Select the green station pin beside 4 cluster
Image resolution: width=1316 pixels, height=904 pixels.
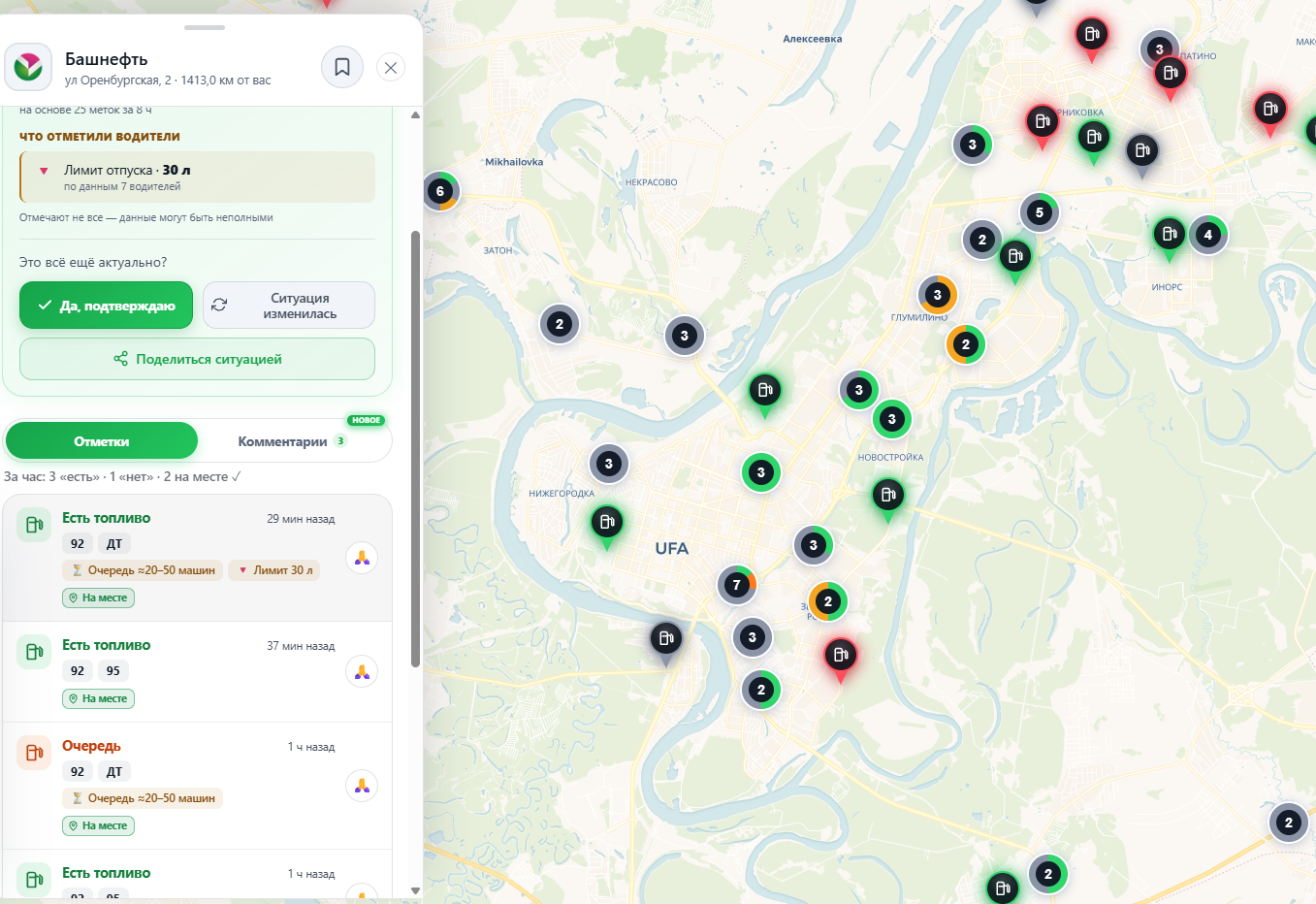[1170, 237]
